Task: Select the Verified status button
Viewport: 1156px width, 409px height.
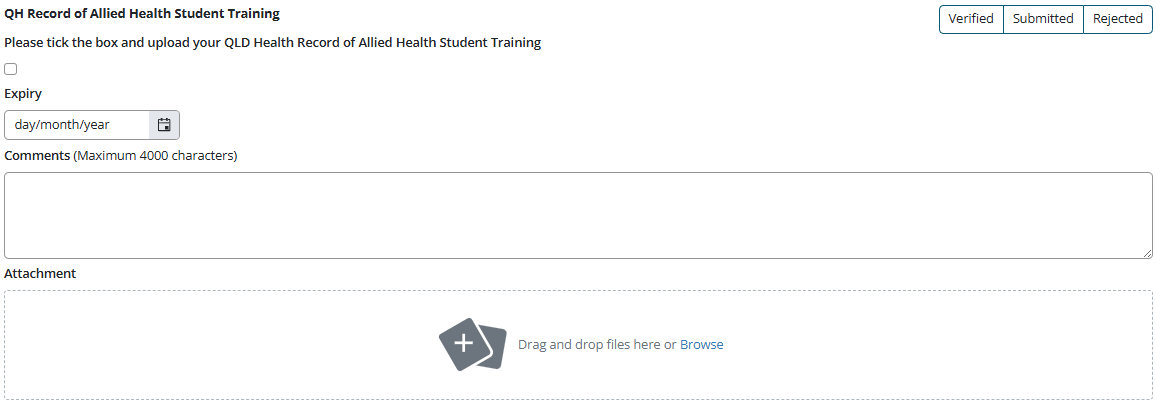Action: [x=971, y=19]
